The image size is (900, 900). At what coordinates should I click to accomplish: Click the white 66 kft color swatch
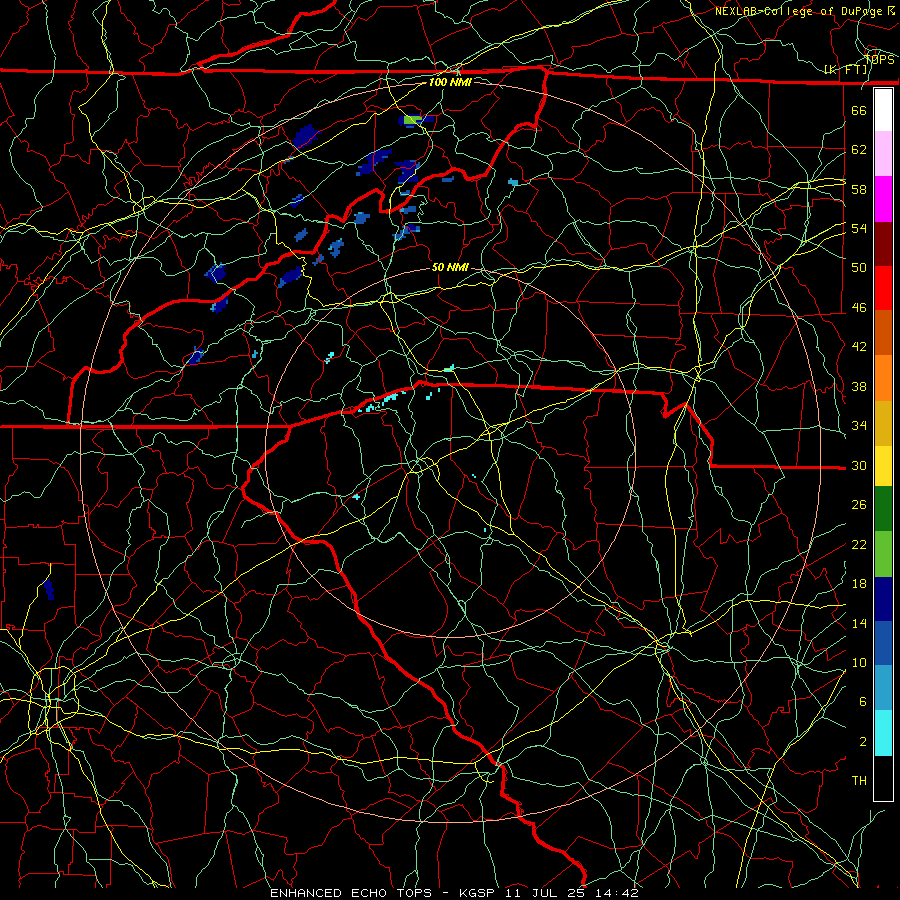(883, 110)
